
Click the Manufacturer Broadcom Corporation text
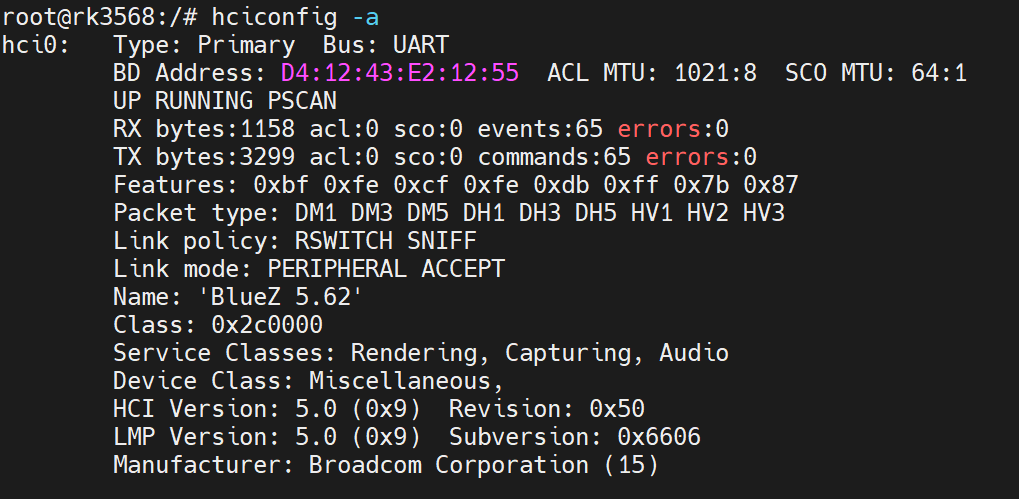pyautogui.click(x=386, y=465)
